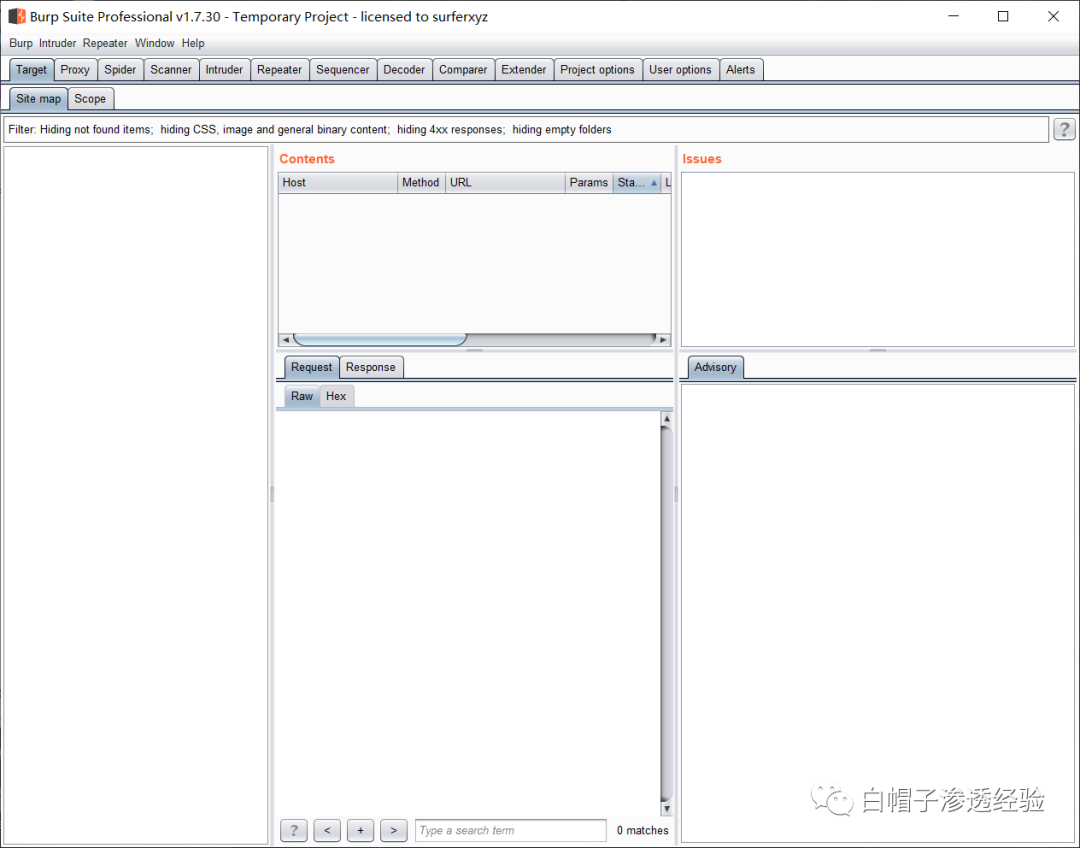Viewport: 1080px width, 848px height.
Task: Go to previous search match
Action: point(327,830)
